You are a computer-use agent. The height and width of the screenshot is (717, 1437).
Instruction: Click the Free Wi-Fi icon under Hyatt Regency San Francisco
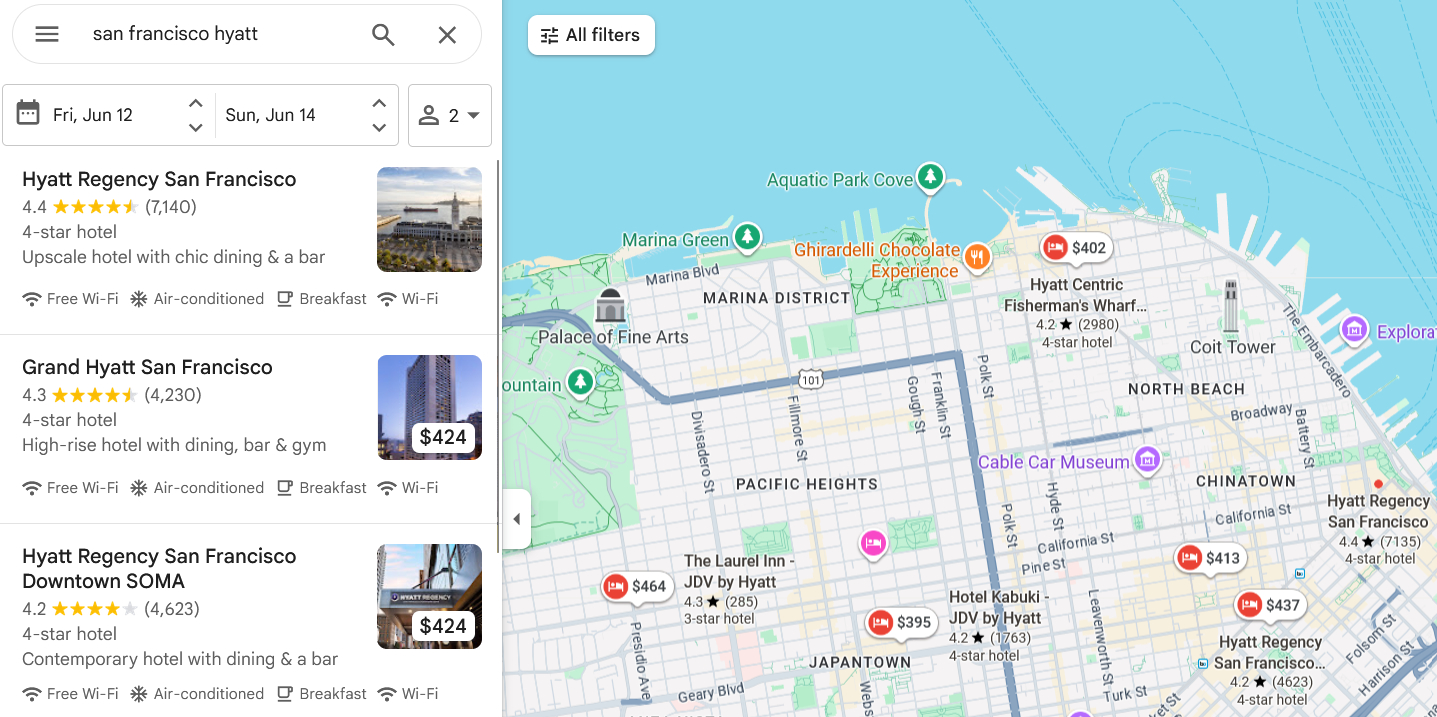point(32,299)
